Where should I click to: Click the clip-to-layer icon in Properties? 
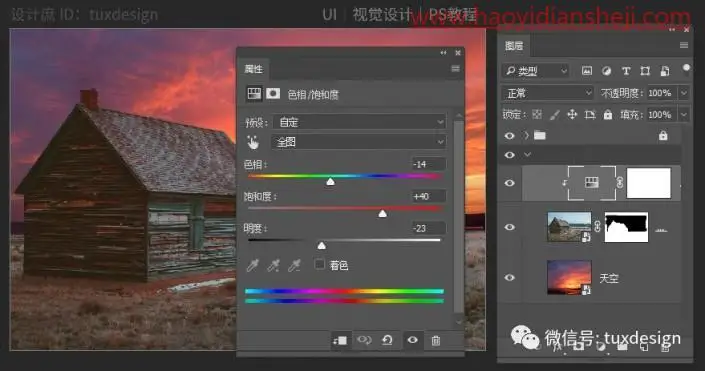pos(339,340)
